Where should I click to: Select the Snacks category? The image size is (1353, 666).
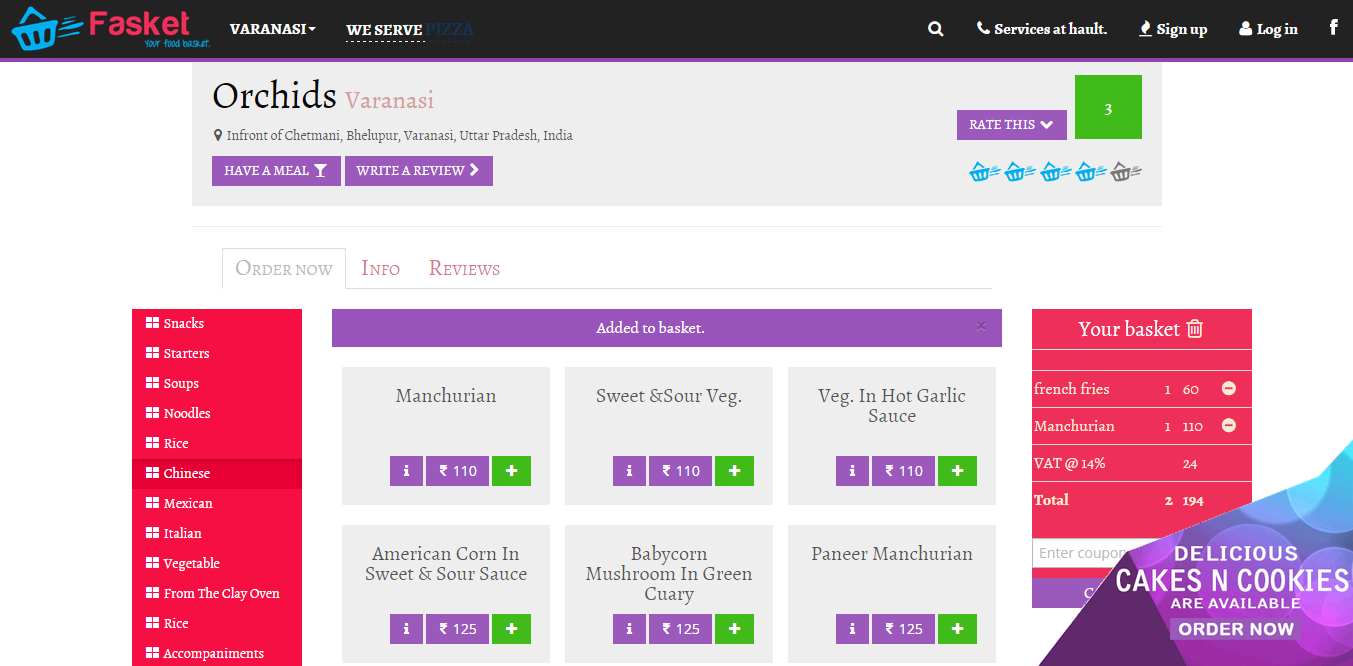(217, 323)
